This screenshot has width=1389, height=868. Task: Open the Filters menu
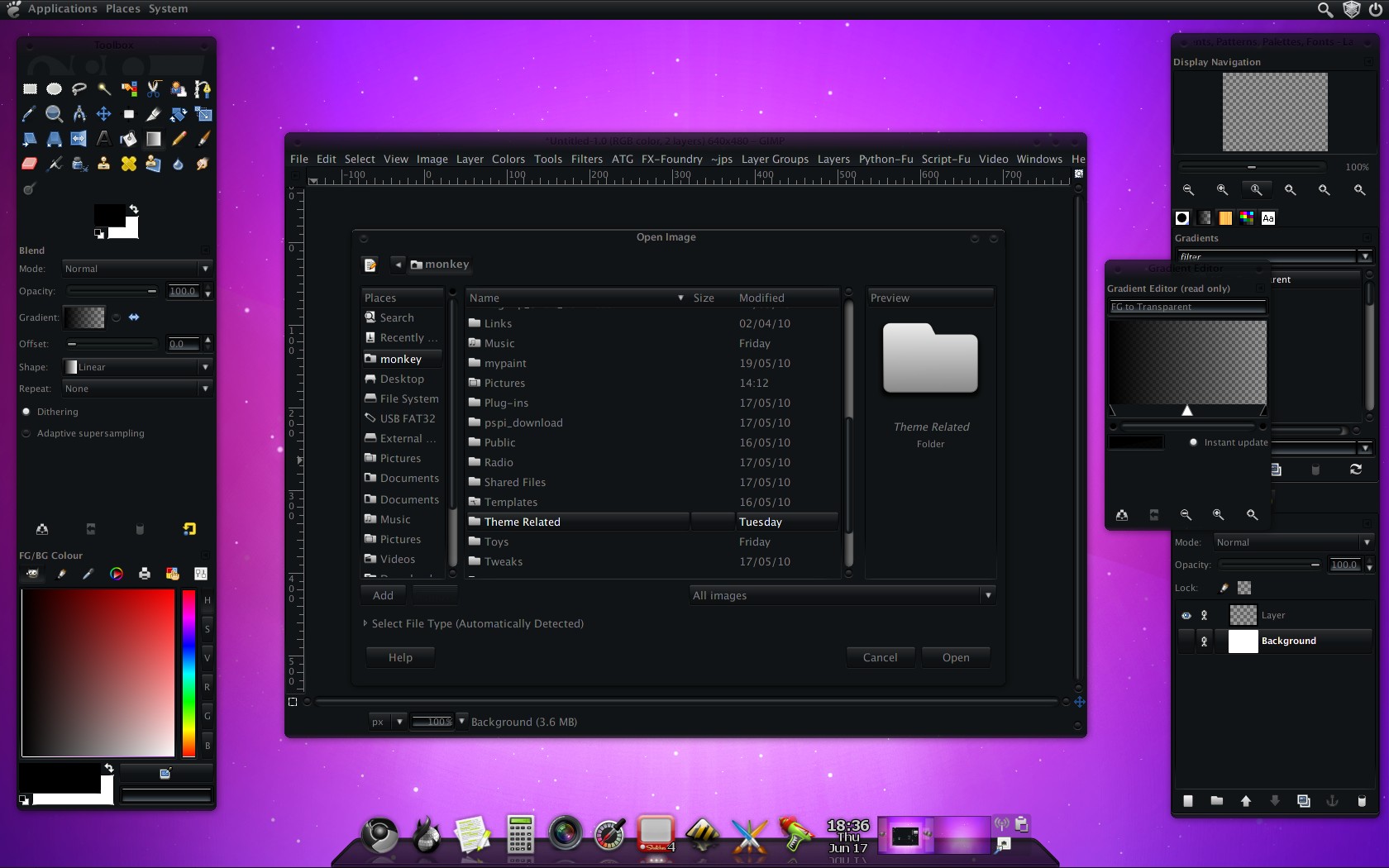tap(587, 160)
